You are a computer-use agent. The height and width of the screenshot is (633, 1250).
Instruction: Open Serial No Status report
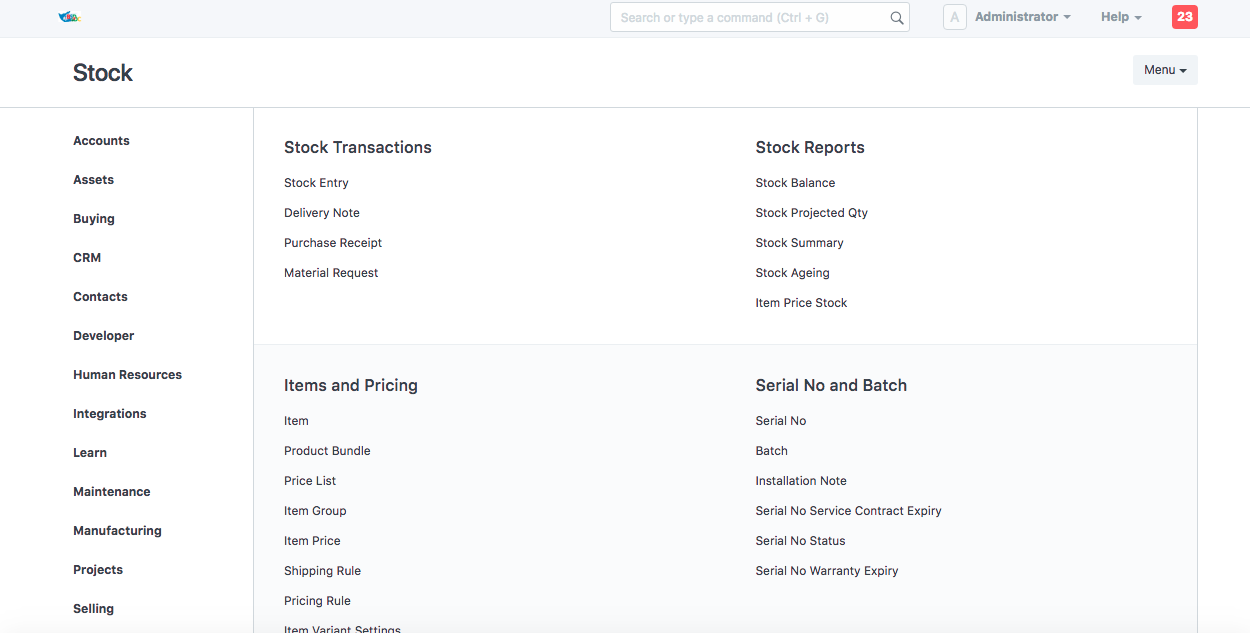(801, 541)
